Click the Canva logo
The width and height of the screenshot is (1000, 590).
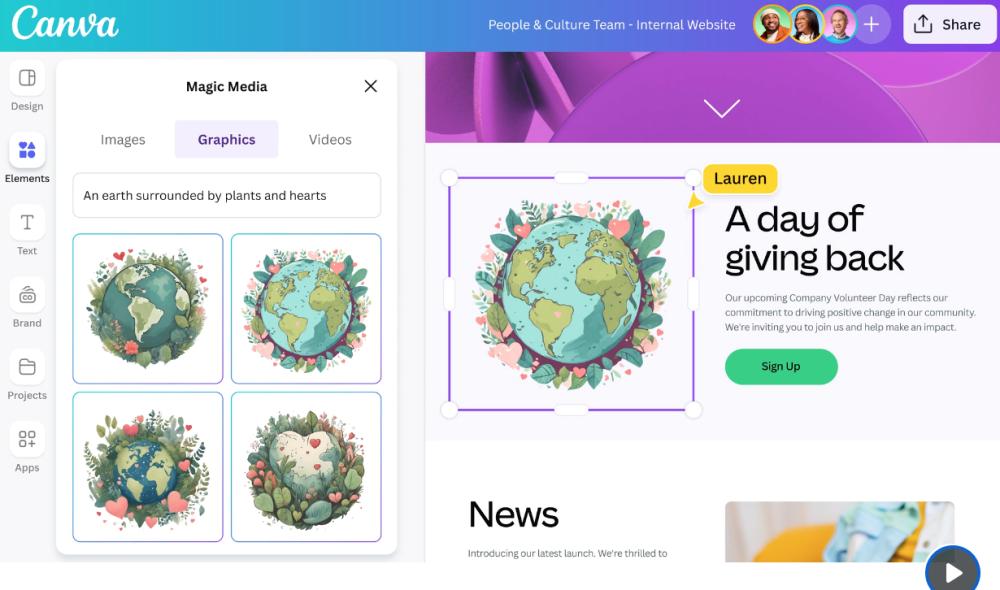pos(64,24)
